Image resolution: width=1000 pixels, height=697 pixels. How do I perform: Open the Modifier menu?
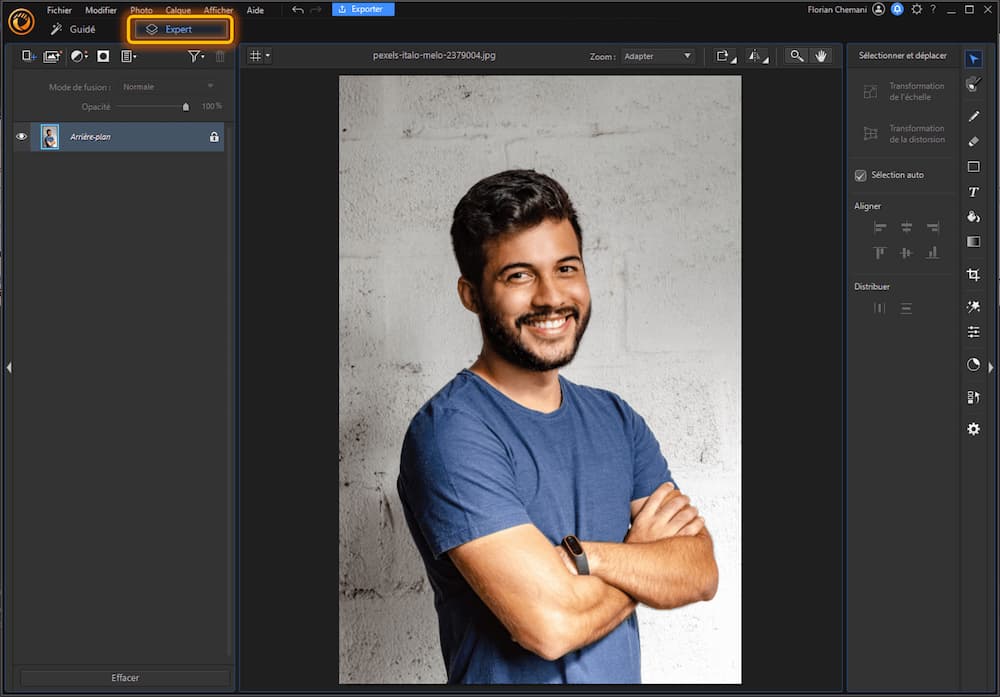(x=101, y=10)
